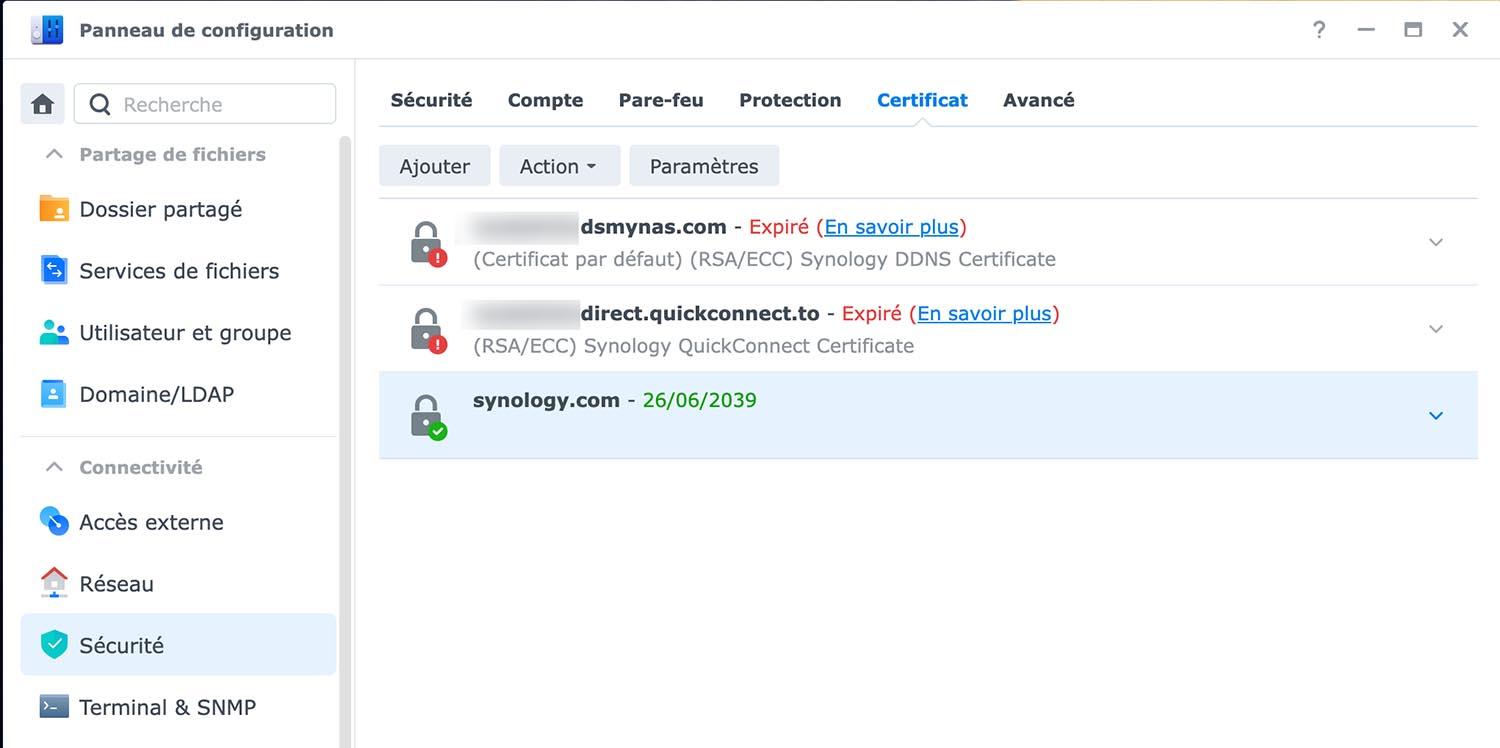Click the Accès externe icon

[x=54, y=521]
